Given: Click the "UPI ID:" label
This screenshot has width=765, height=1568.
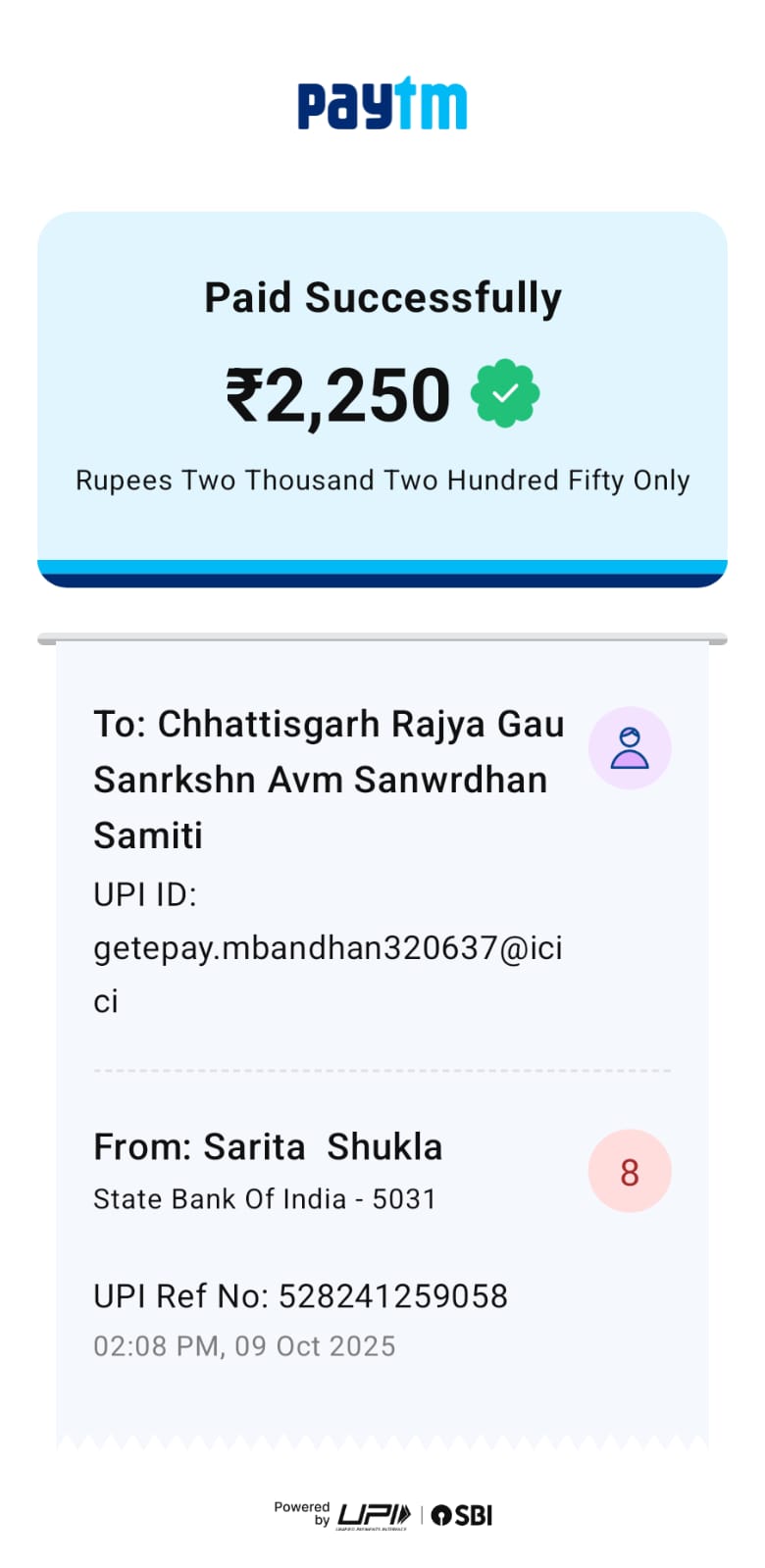Looking at the screenshot, I should coord(145,894).
